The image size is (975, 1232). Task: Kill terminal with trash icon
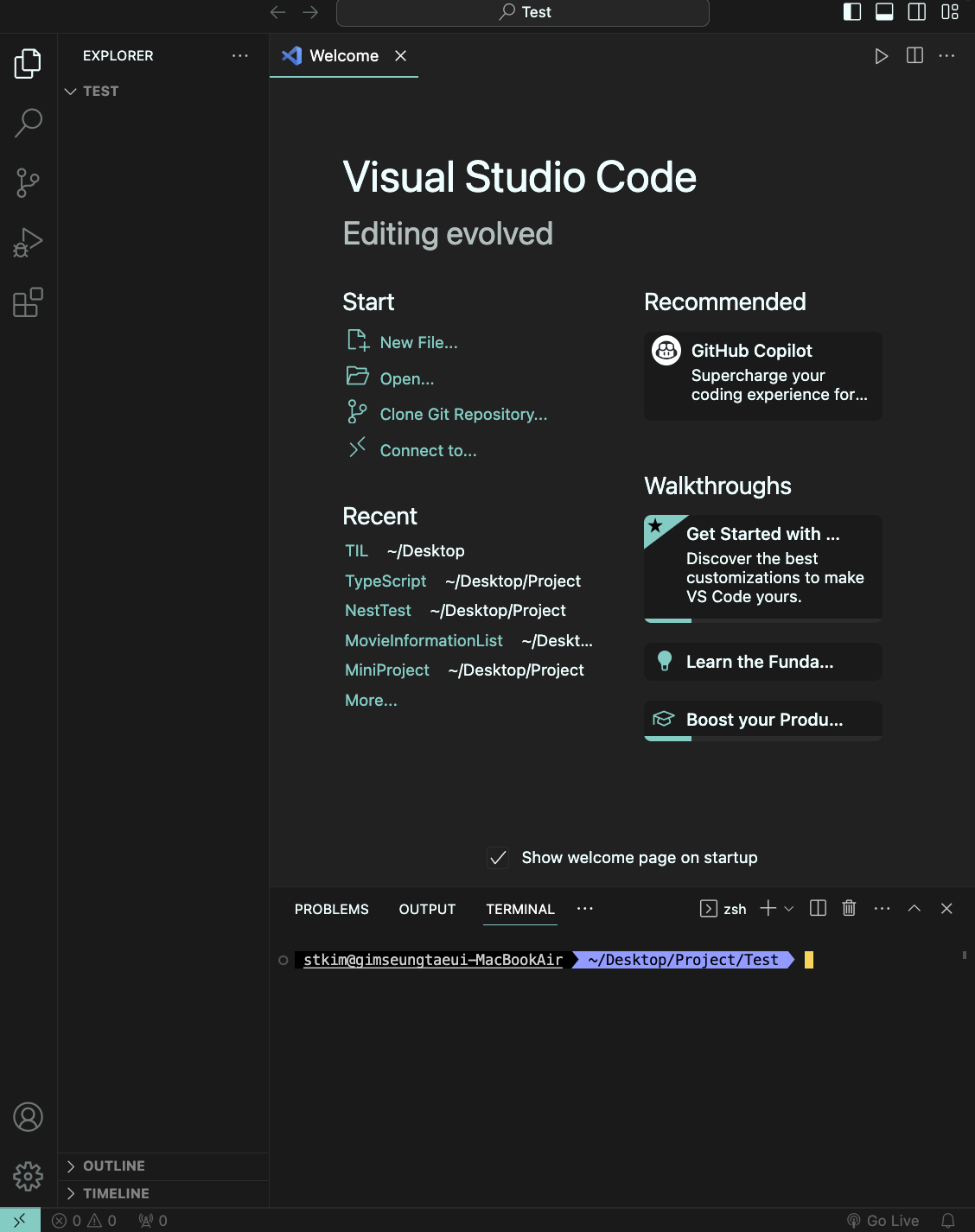coord(849,908)
